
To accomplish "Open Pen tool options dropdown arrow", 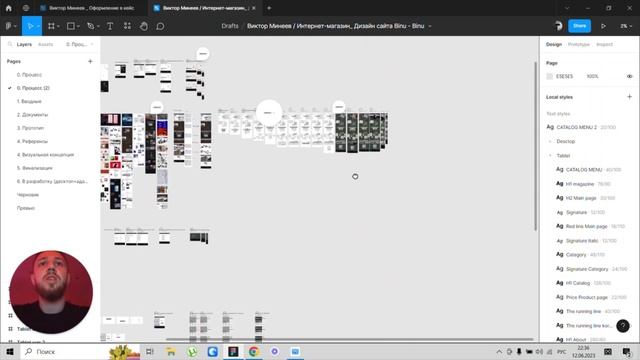I will click(98, 26).
